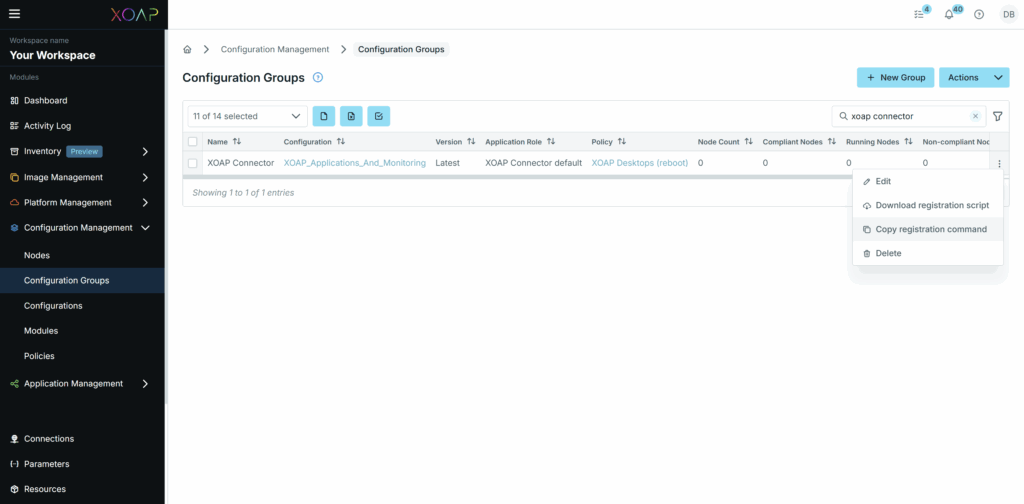The height and width of the screenshot is (504, 1024).
Task: Collapse the Configuration Management sidebar section
Action: coord(146,228)
